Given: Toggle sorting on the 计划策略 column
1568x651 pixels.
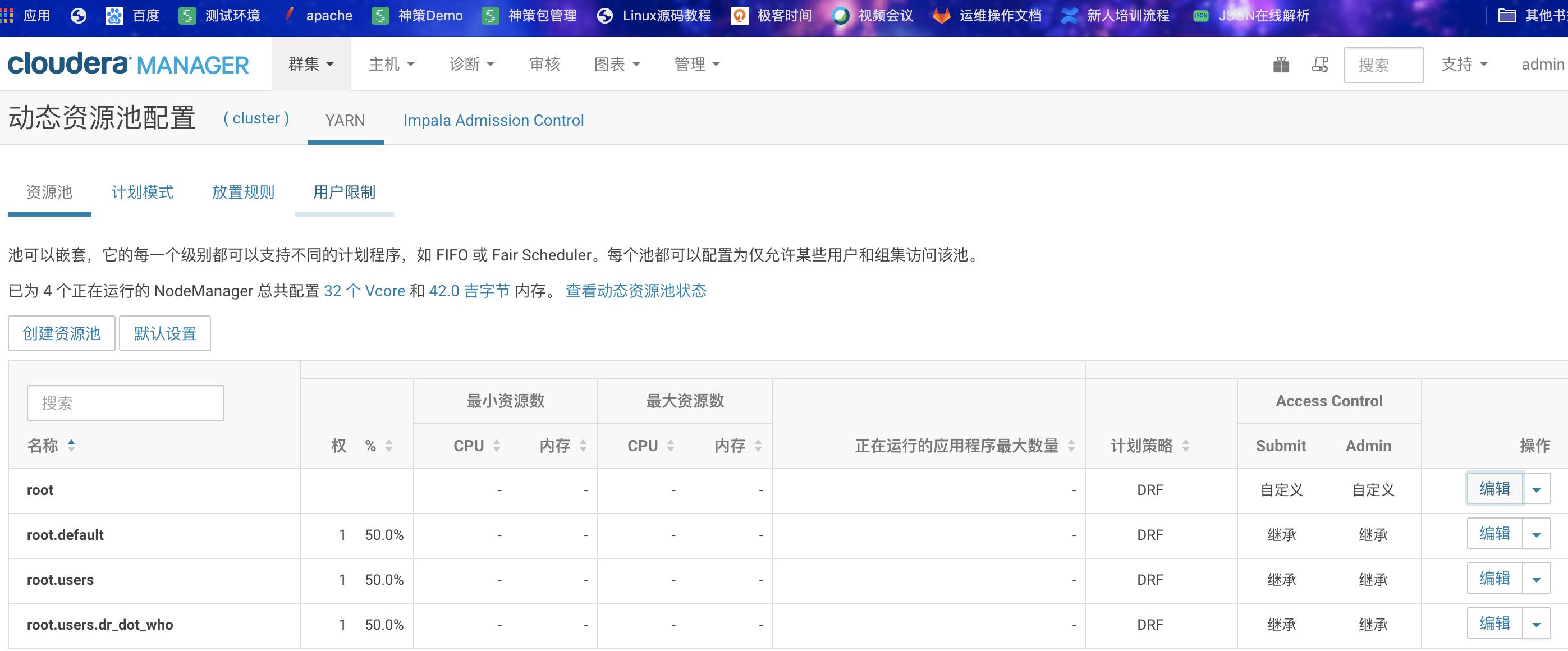Looking at the screenshot, I should point(1186,446).
